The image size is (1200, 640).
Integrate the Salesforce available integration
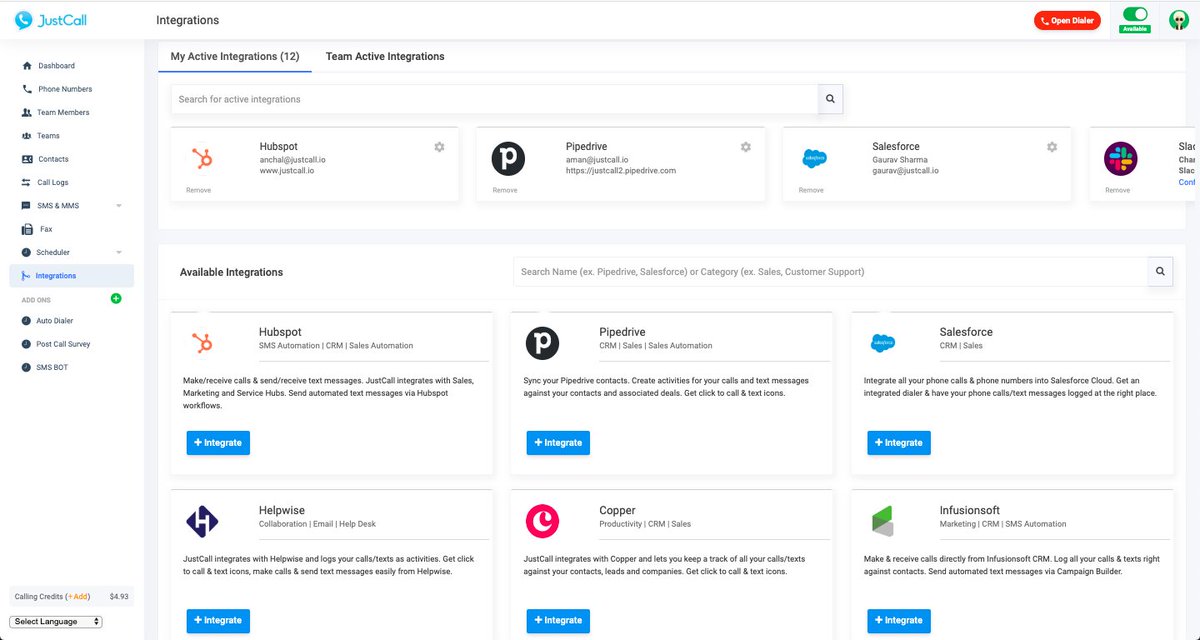click(x=898, y=442)
